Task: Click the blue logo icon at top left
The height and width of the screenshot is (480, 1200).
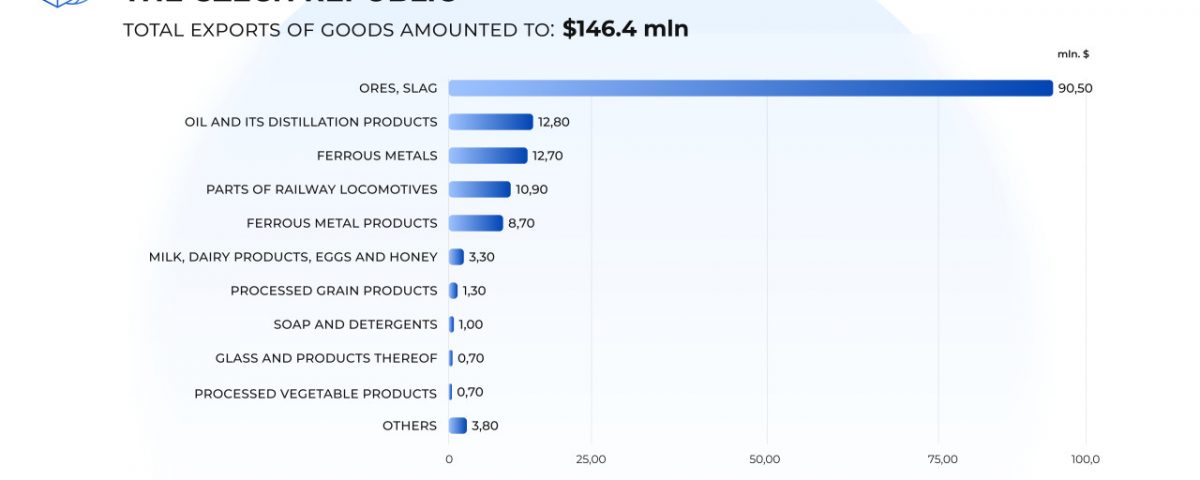Action: point(66,4)
